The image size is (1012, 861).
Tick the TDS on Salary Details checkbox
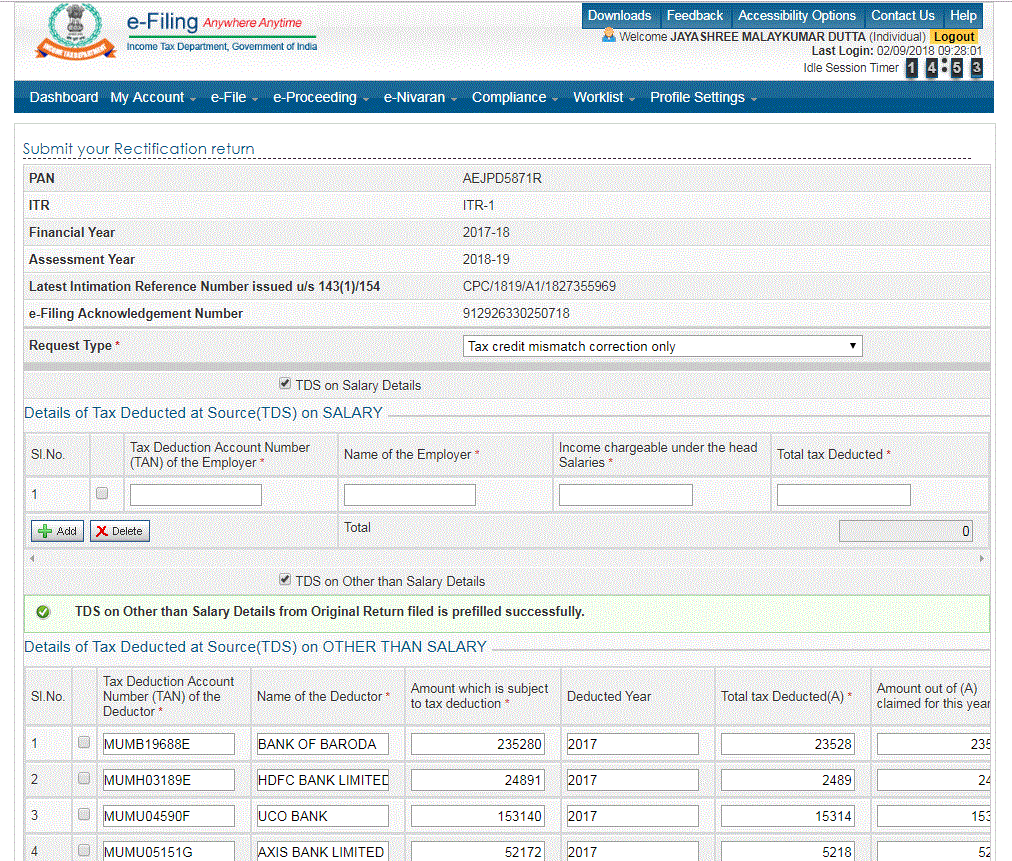[285, 383]
